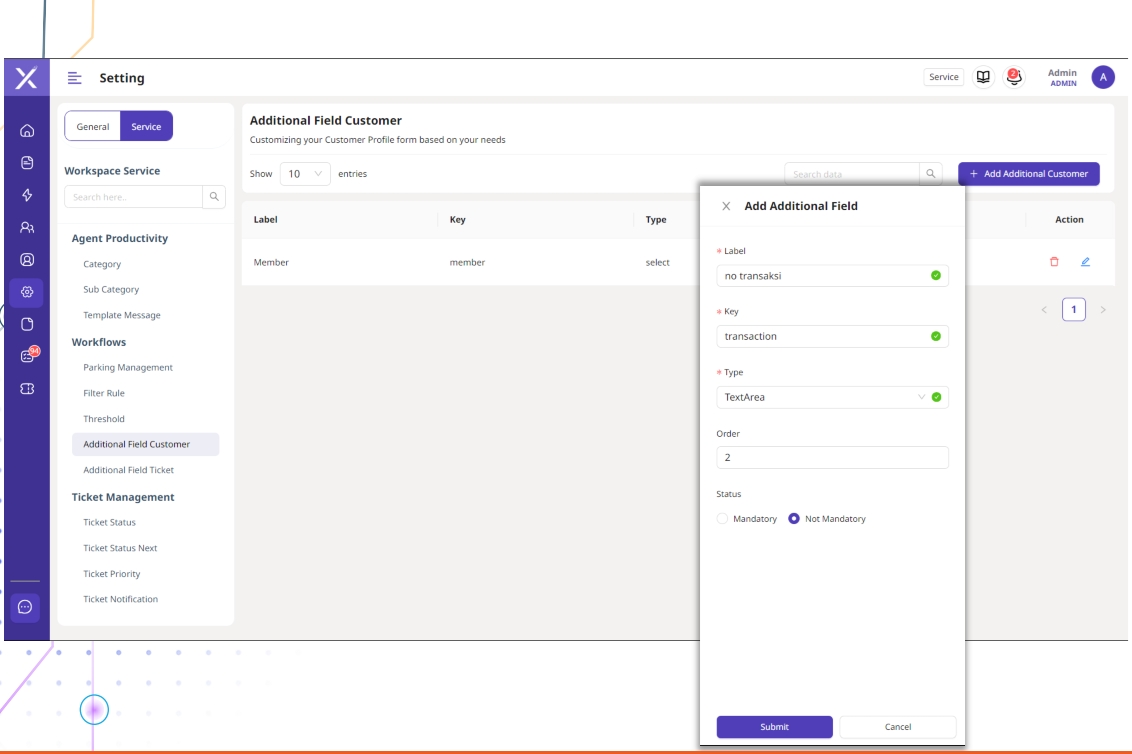The width and height of the screenshot is (1132, 754).
Task: Click the home icon in left sidebar
Action: pos(27,130)
